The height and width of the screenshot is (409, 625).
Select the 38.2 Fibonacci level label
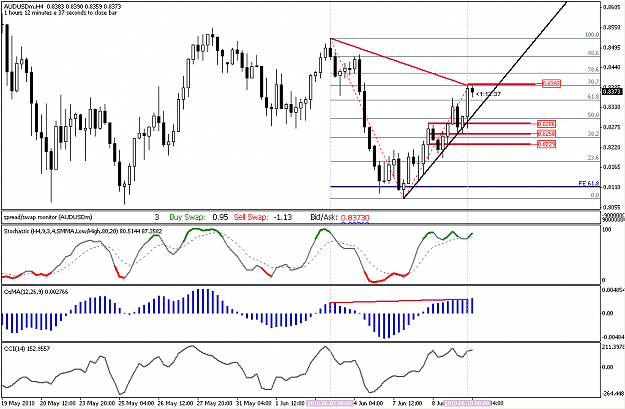pos(593,134)
